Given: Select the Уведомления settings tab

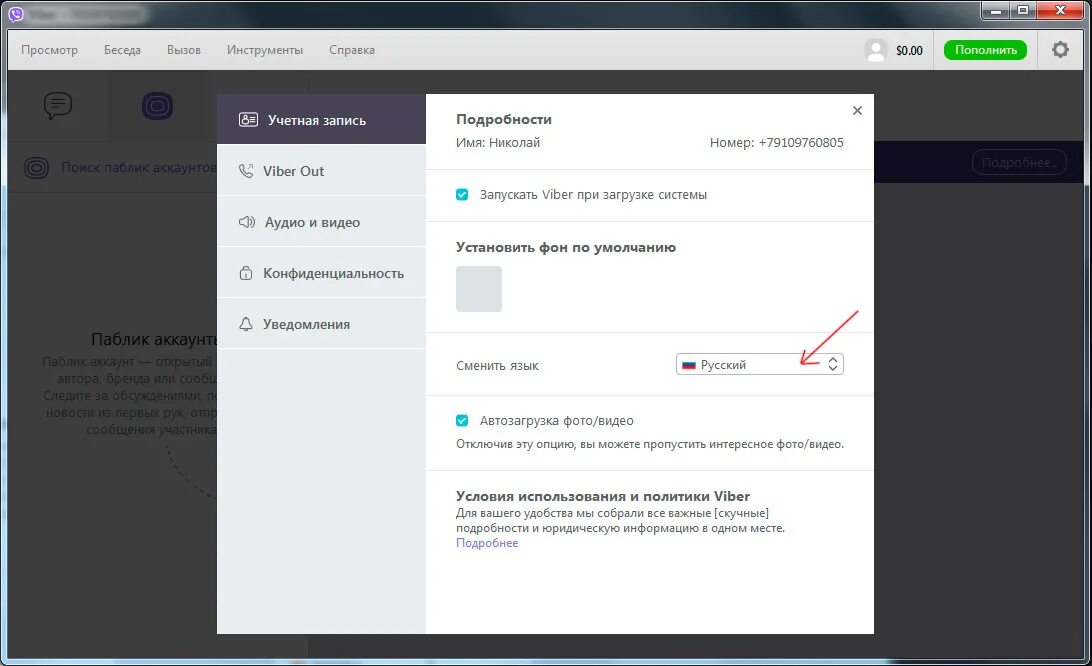Looking at the screenshot, I should (x=321, y=324).
